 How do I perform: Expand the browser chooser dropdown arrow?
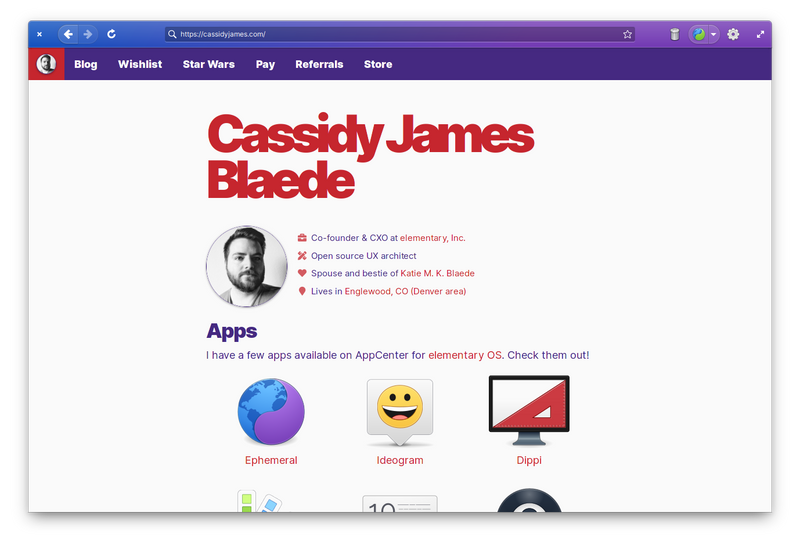[713, 34]
